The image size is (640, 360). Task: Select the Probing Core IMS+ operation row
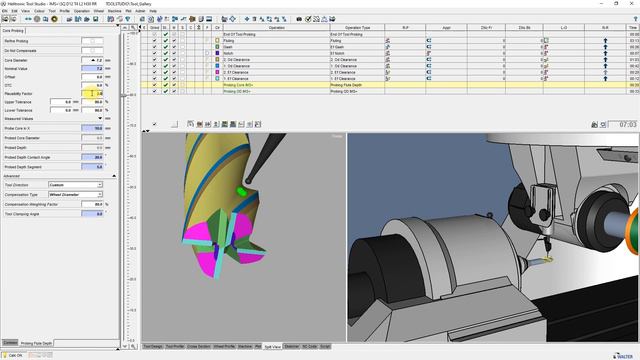coord(390,85)
